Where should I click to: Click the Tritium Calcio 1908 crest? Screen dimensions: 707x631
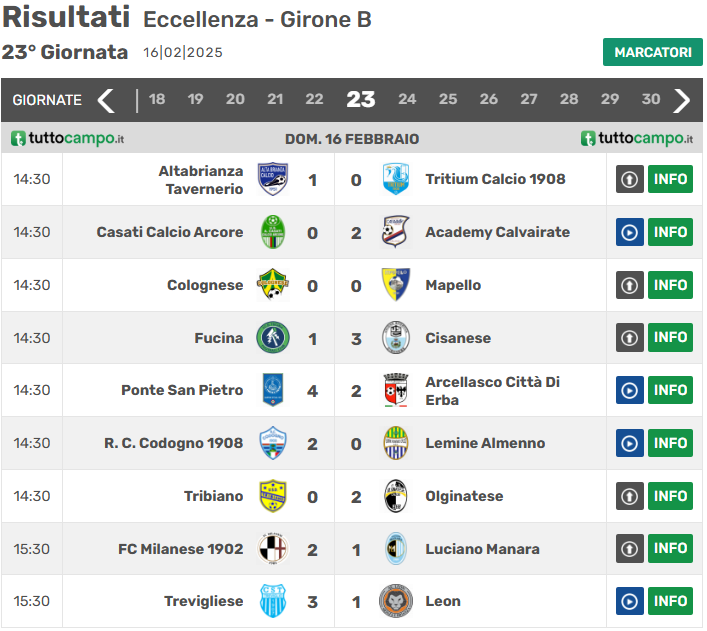pyautogui.click(x=396, y=180)
